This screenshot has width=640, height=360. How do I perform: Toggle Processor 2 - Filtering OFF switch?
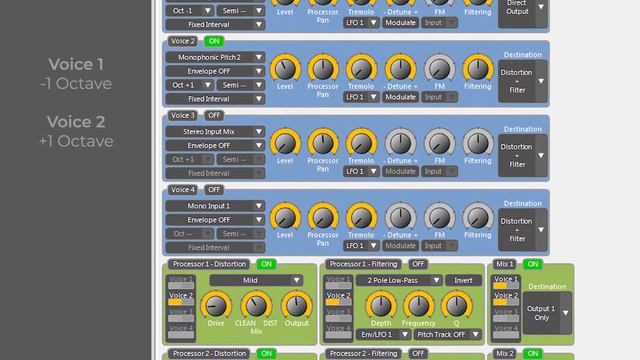(x=418, y=353)
